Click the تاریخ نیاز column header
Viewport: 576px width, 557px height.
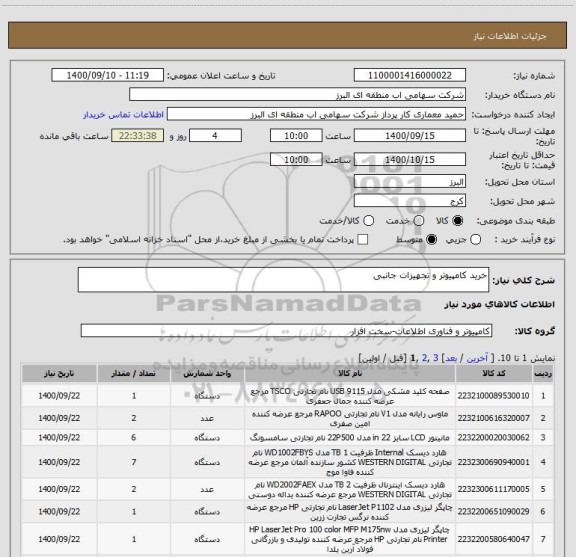click(x=59, y=373)
